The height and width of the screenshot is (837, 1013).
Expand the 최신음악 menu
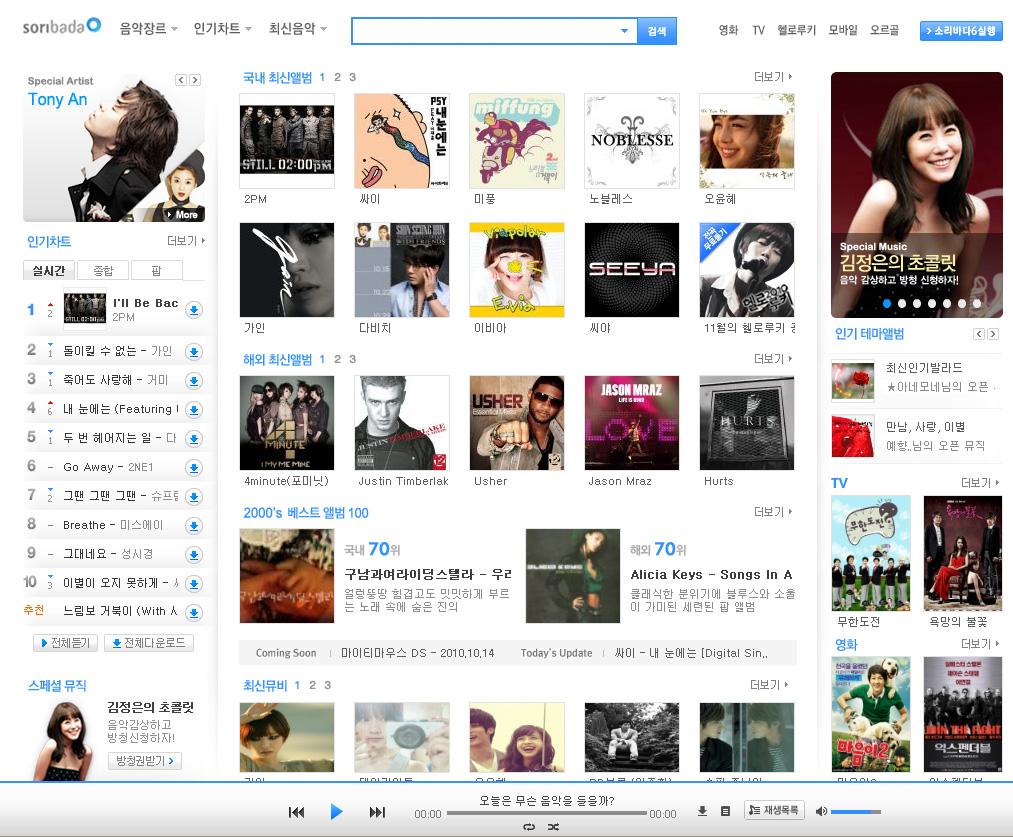pyautogui.click(x=298, y=29)
